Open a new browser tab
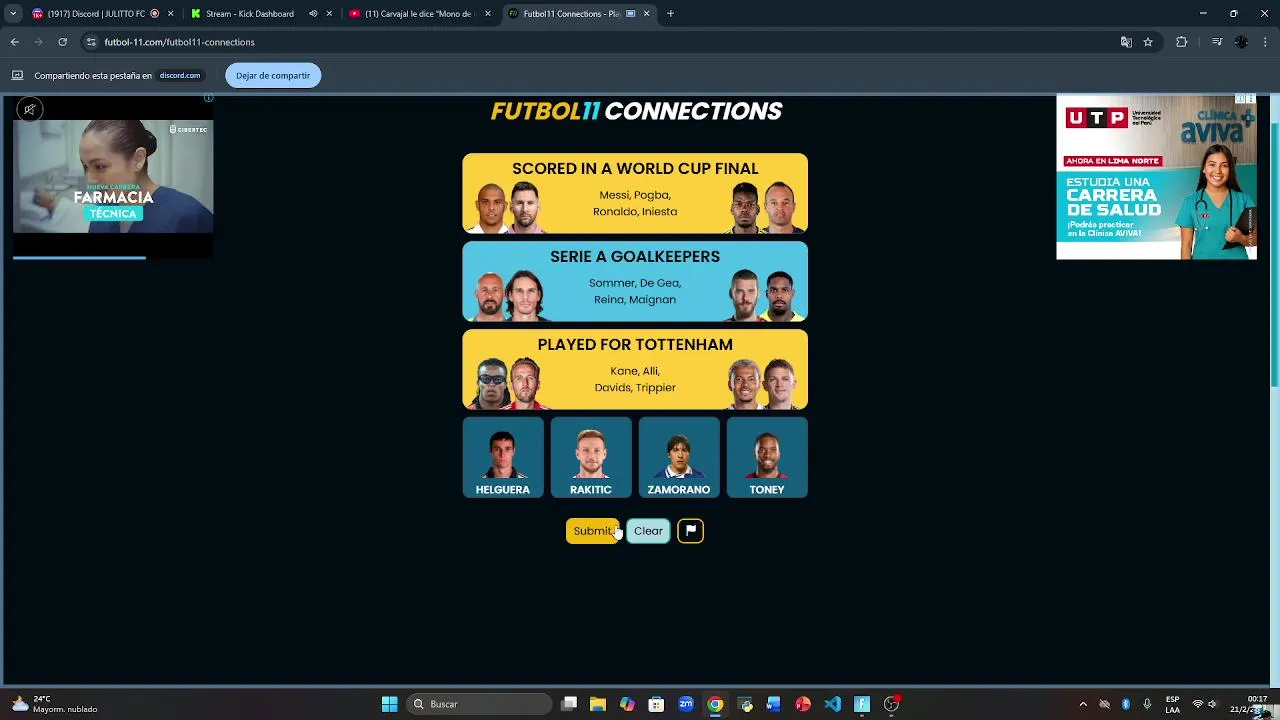The height and width of the screenshot is (720, 1280). (x=670, y=14)
